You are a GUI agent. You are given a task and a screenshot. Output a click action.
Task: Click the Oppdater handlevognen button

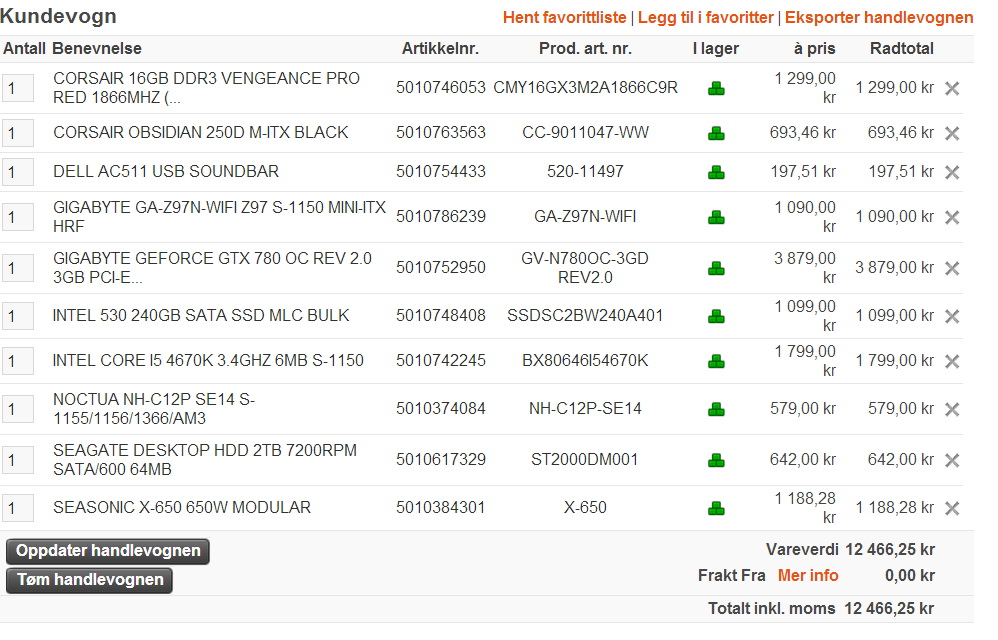tap(108, 551)
